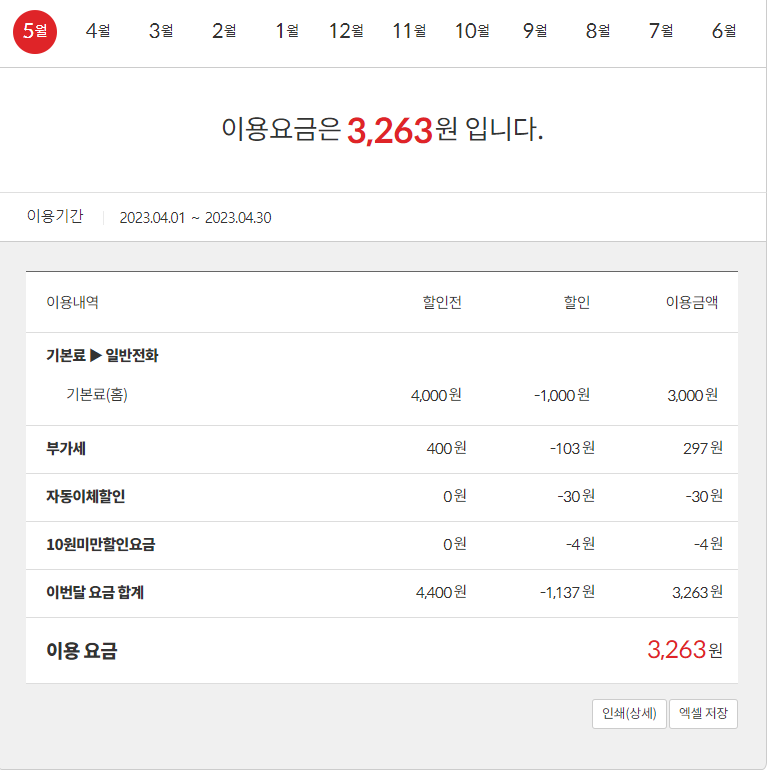Click the -1,137원 total discount value
The width and height of the screenshot is (770, 776).
(568, 592)
